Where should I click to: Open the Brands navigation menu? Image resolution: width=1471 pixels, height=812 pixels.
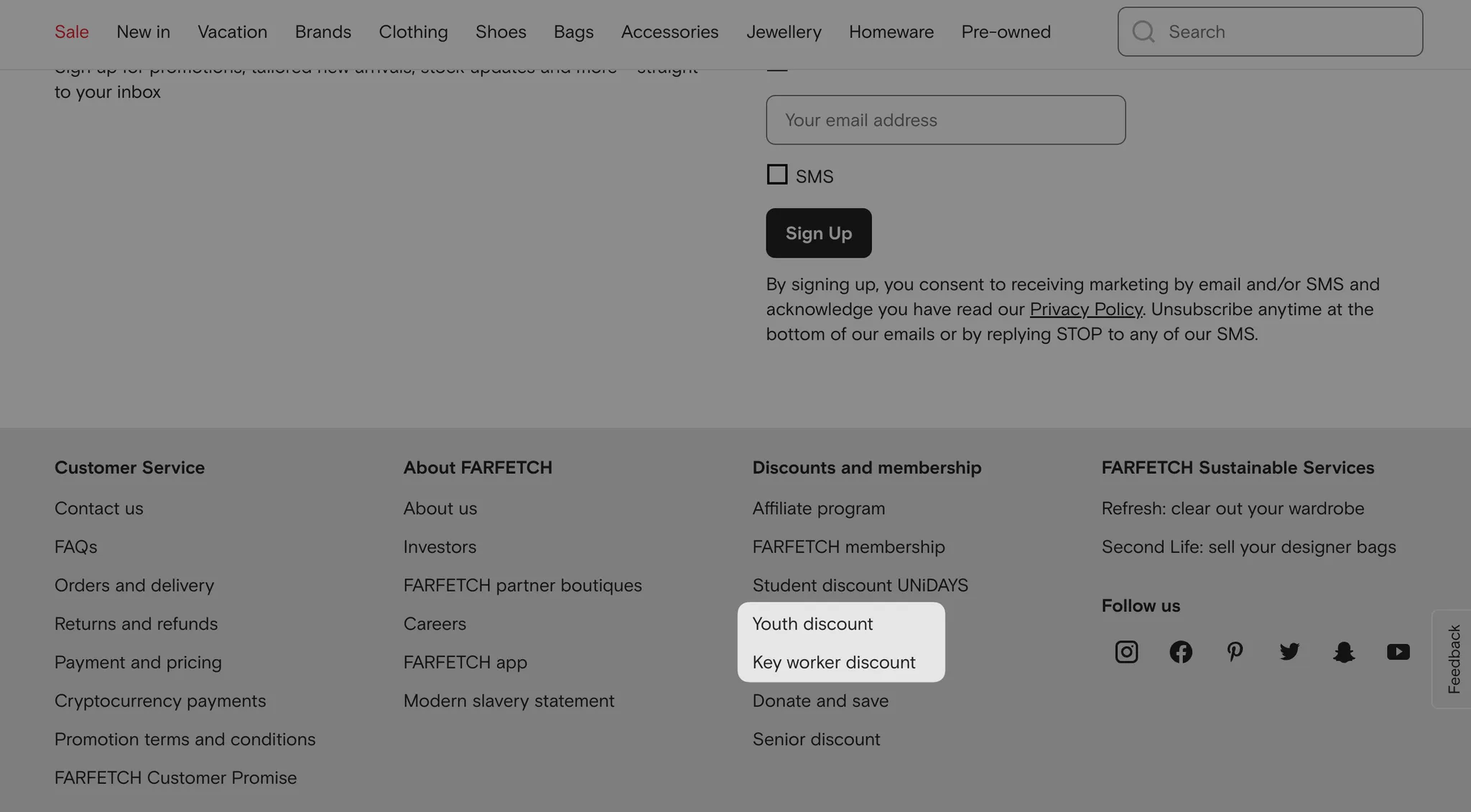pos(322,32)
